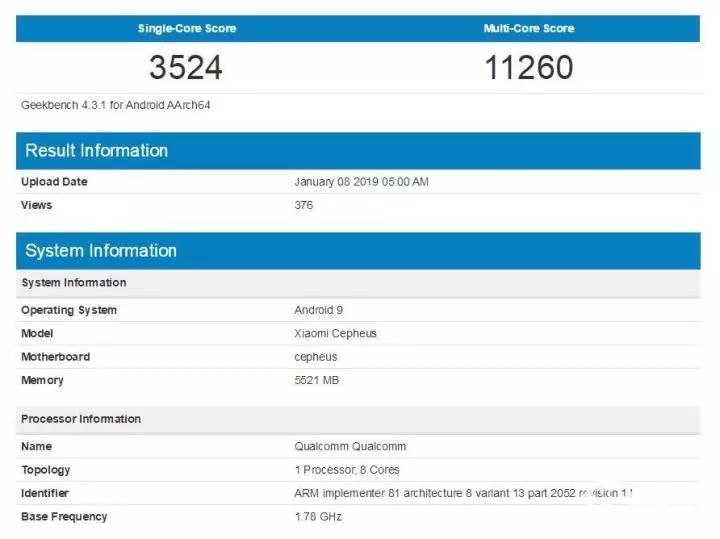Click the Model row label
The image size is (720, 539).
pos(37,334)
